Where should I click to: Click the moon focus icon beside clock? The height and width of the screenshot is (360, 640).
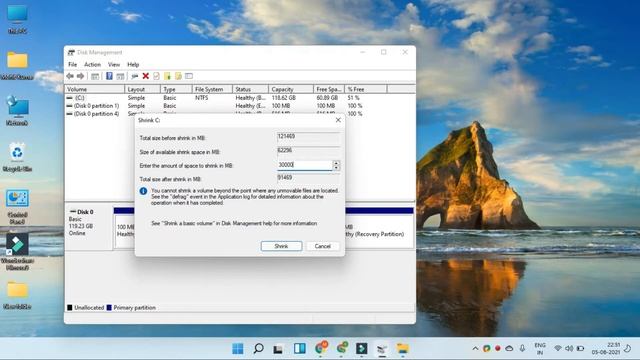coord(628,348)
